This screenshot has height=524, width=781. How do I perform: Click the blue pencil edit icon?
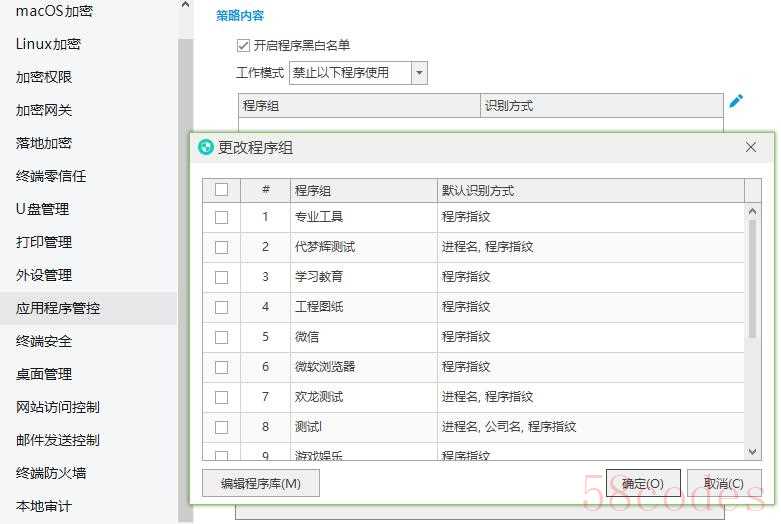click(736, 101)
